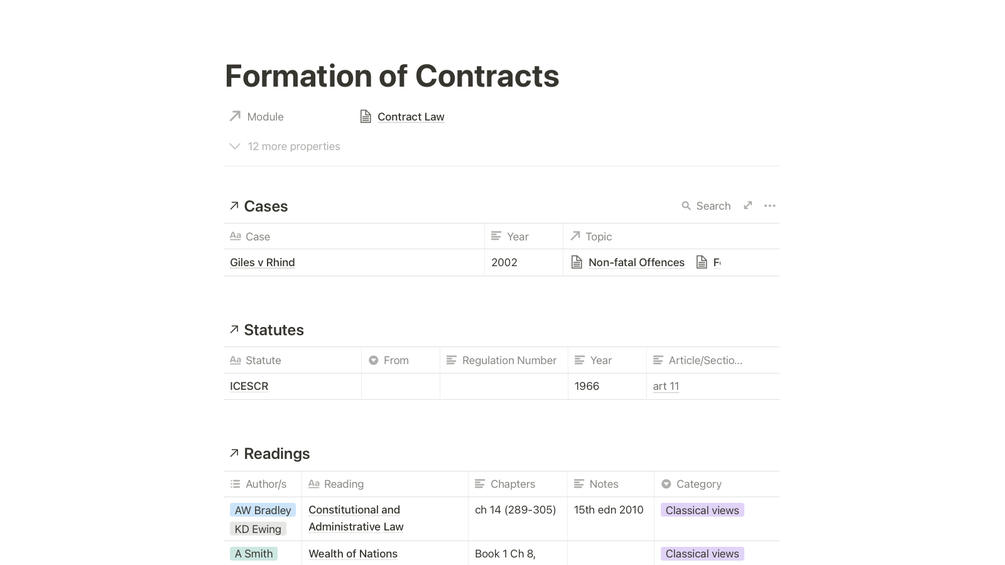
Task: Click the search magnifier icon in Cases
Action: click(x=686, y=206)
